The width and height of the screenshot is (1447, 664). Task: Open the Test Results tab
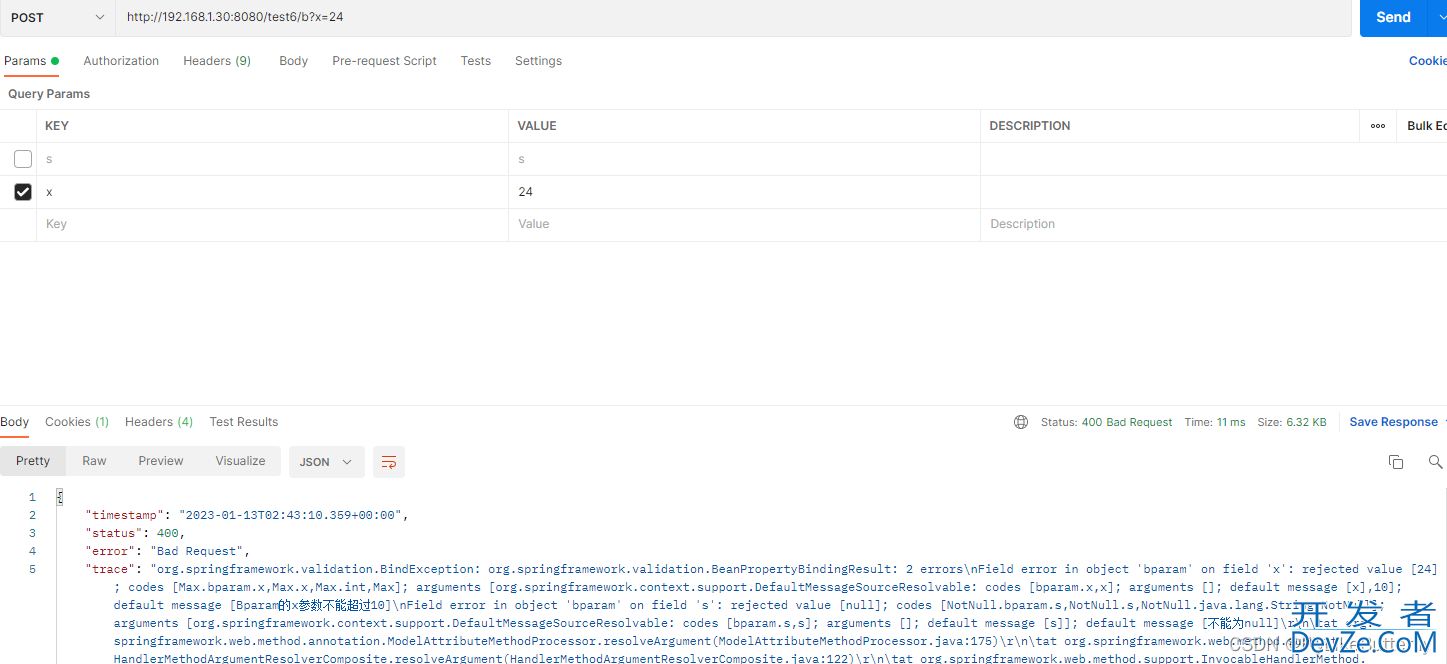pos(244,422)
